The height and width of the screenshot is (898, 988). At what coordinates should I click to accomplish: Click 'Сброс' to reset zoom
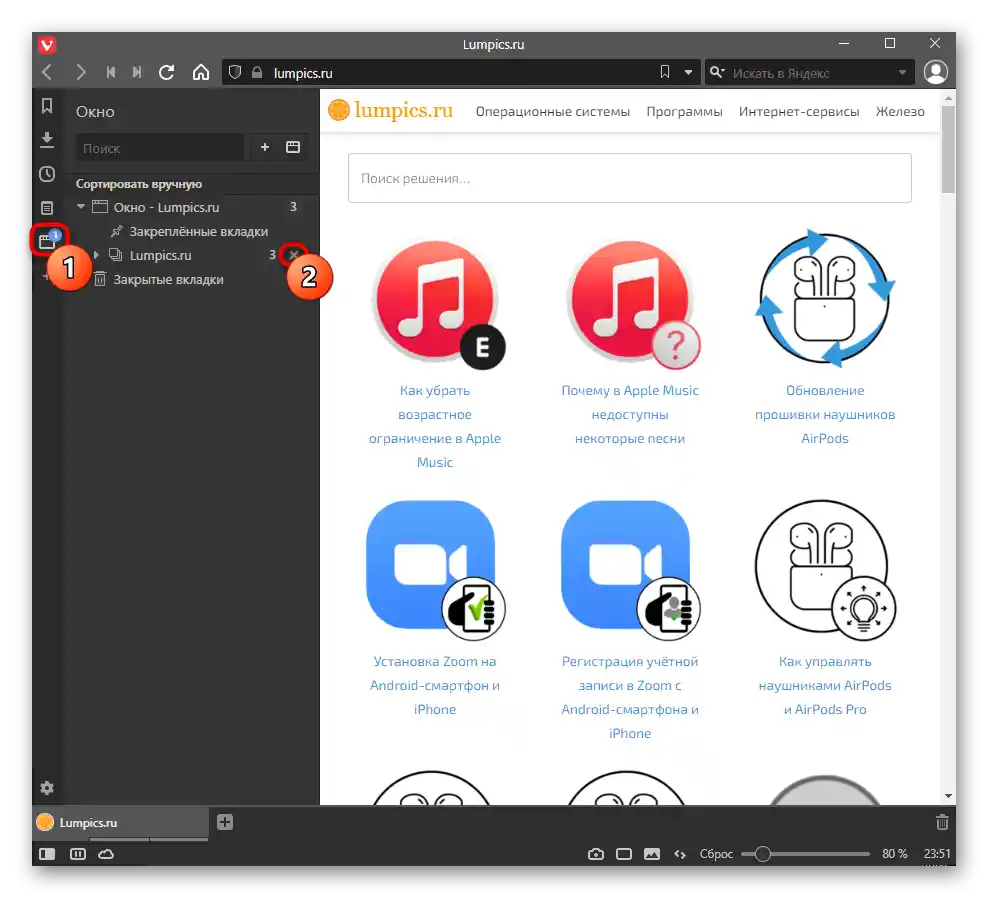click(716, 854)
